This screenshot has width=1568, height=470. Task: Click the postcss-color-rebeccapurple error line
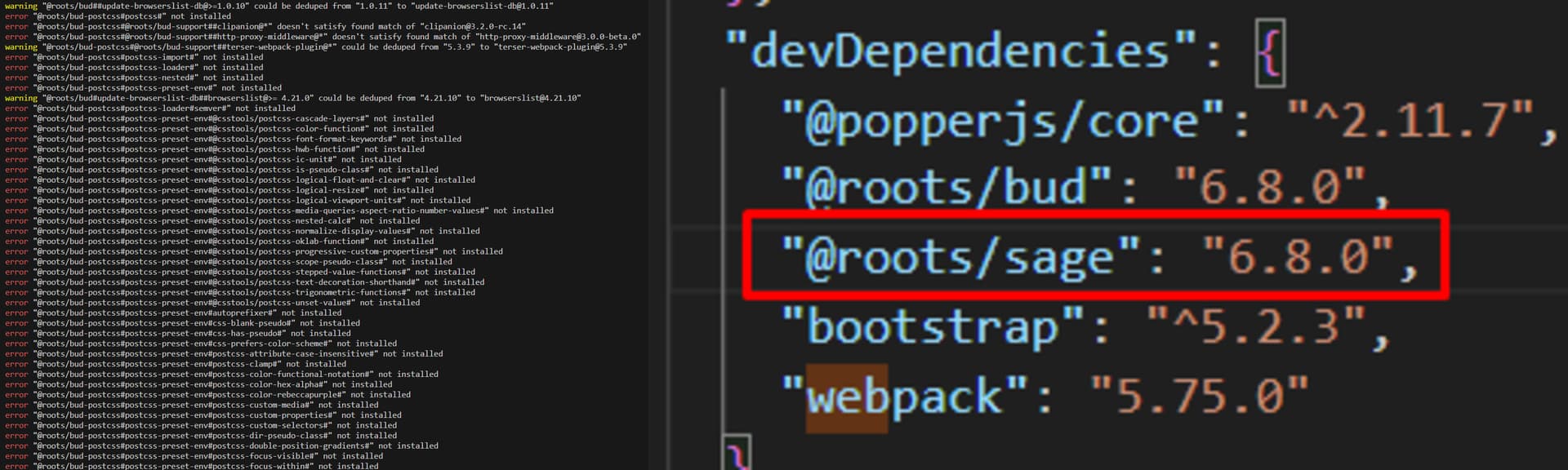207,395
